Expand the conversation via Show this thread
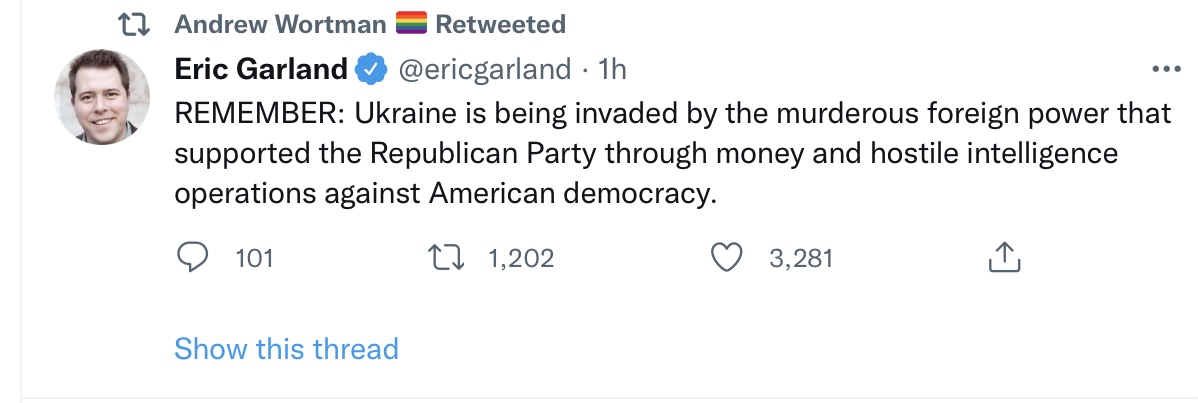Screen dimensions: 1198x403 (287, 349)
